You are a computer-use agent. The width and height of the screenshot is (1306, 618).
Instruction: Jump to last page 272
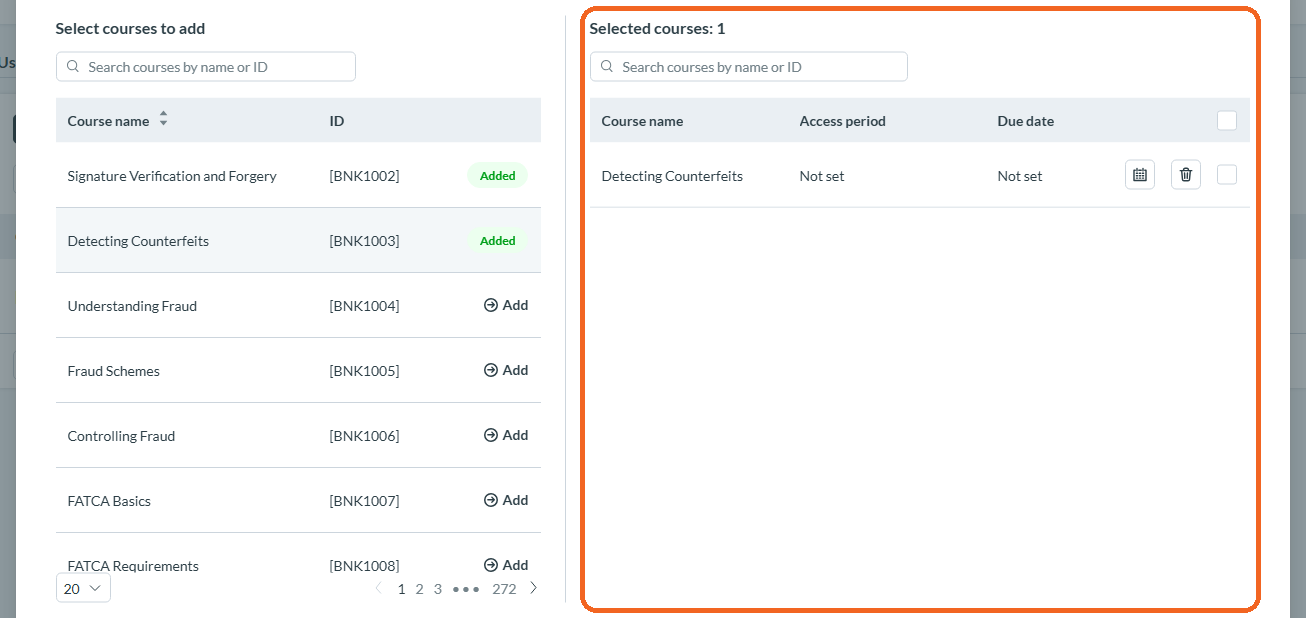pos(504,589)
